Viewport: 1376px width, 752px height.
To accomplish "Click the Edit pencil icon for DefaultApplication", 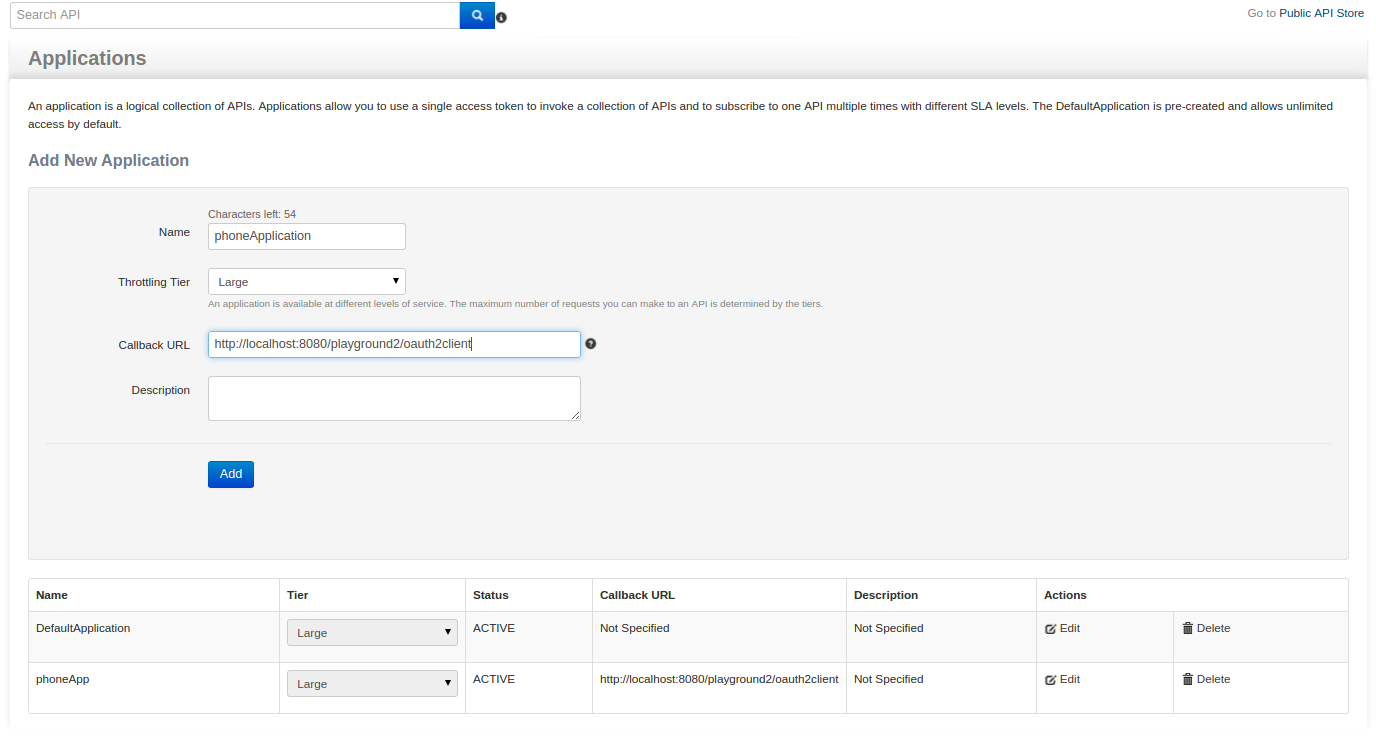I will pyautogui.click(x=1052, y=628).
